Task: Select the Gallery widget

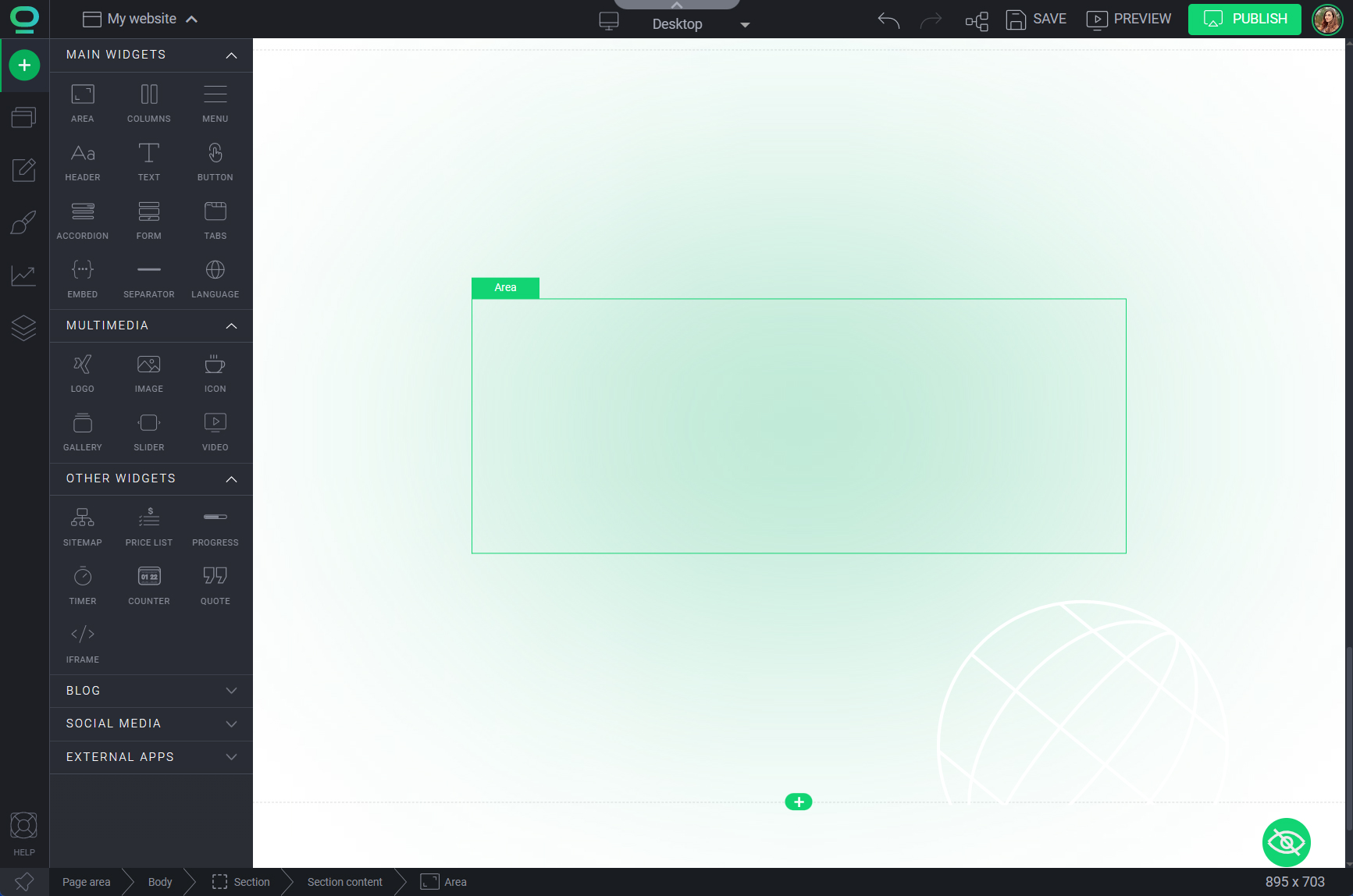Action: (x=83, y=432)
